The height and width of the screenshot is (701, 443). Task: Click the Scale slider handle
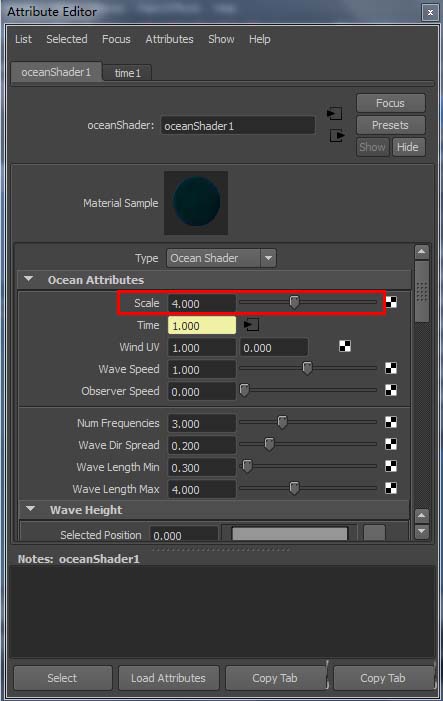[294, 303]
